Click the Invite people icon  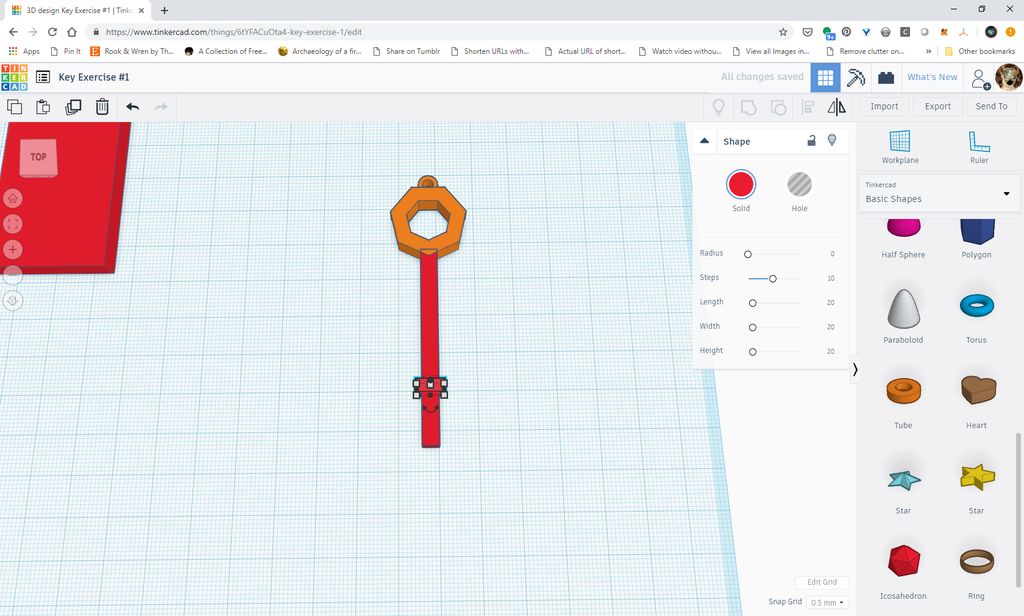(x=981, y=78)
